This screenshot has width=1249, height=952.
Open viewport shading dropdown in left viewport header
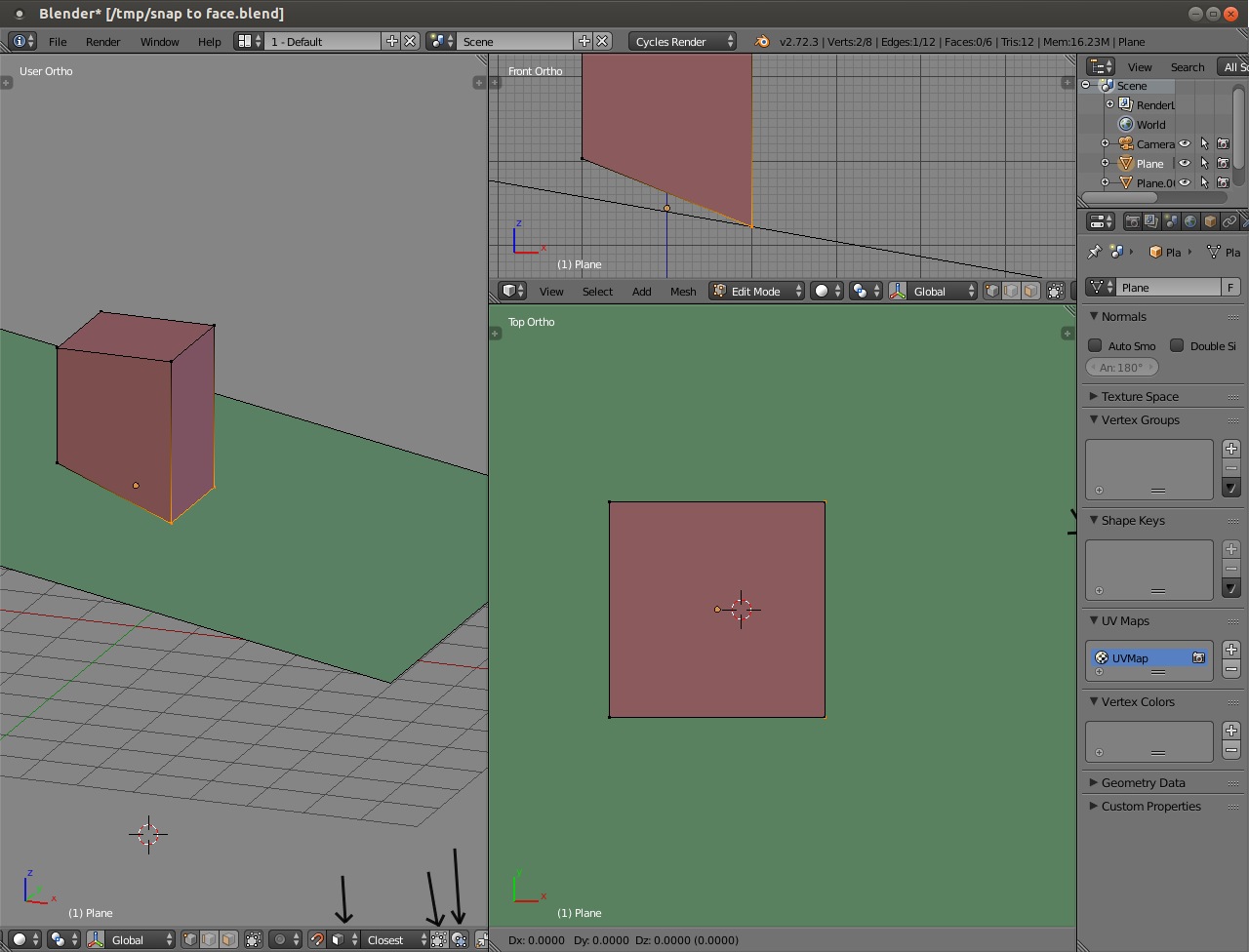(x=25, y=939)
